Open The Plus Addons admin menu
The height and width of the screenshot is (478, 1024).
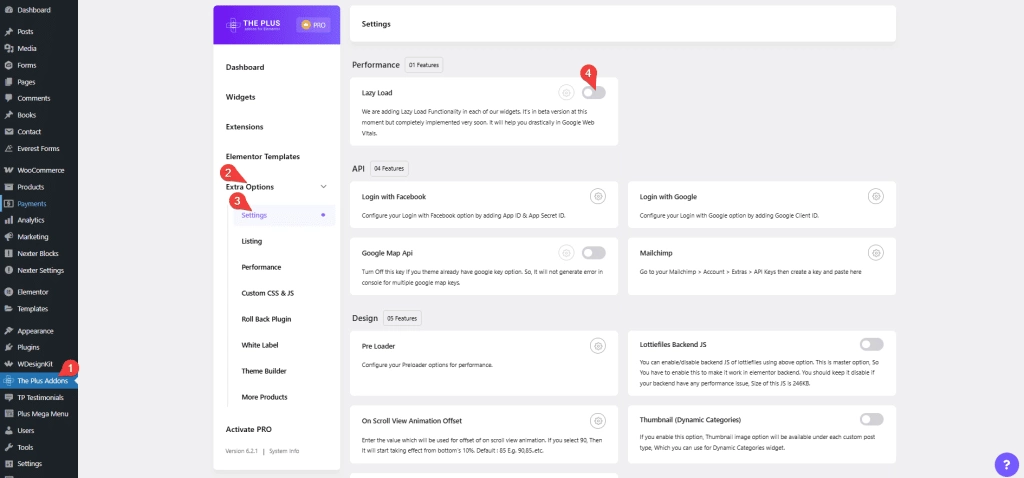pyautogui.click(x=39, y=381)
